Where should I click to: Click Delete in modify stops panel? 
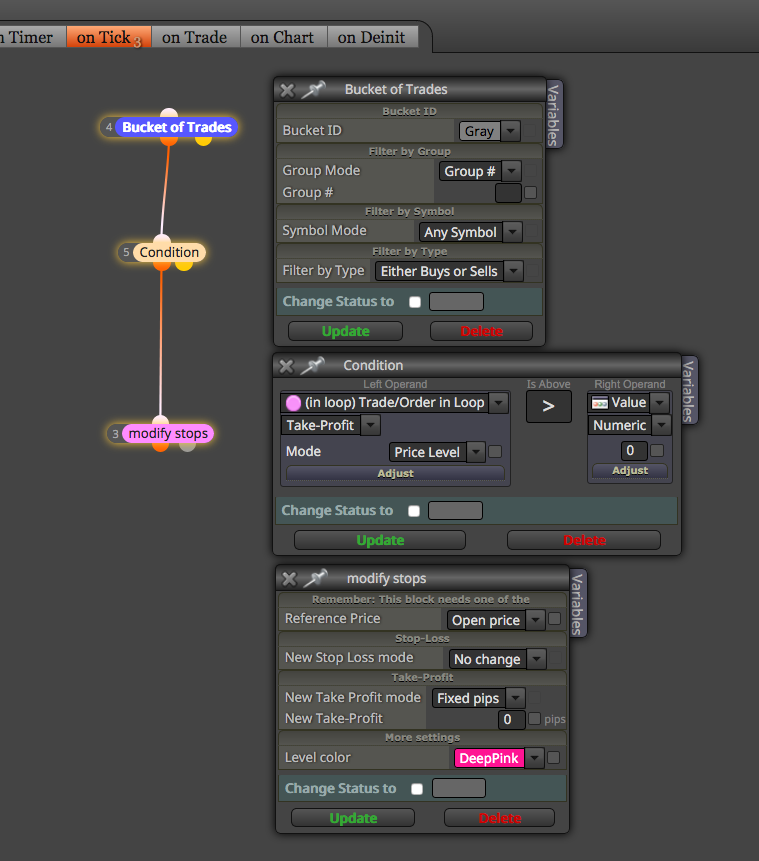pyautogui.click(x=500, y=818)
